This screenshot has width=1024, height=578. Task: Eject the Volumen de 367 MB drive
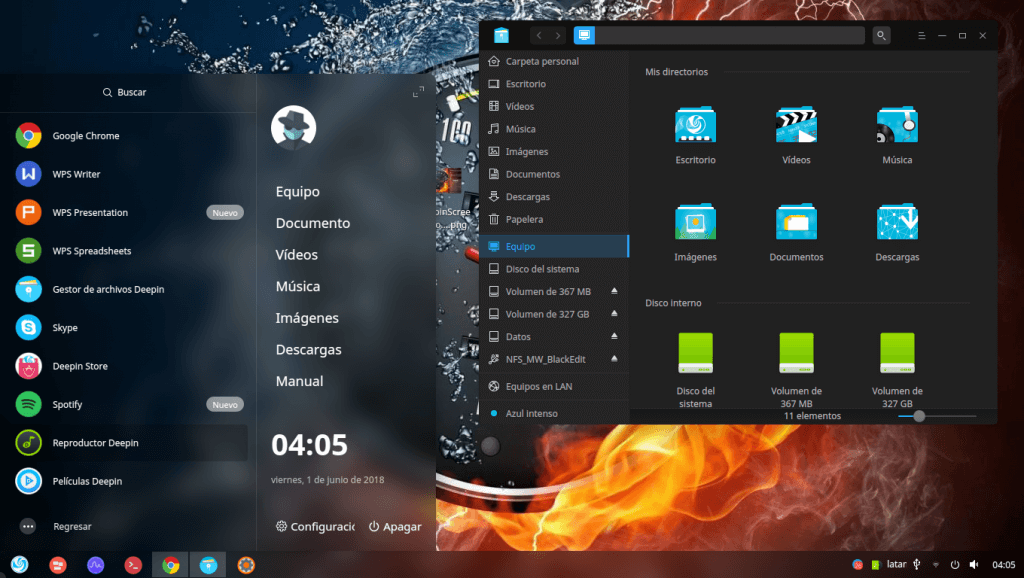coord(615,292)
